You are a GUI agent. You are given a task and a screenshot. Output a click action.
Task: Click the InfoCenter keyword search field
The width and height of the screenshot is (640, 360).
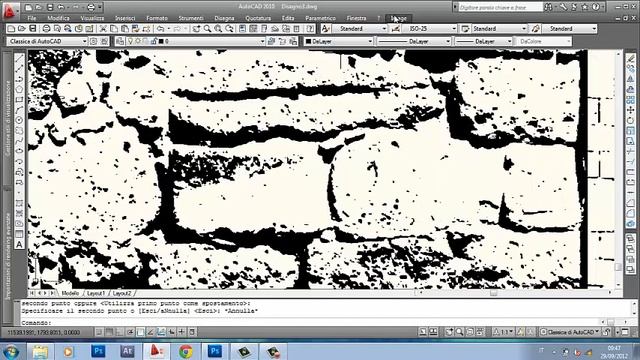click(500, 7)
